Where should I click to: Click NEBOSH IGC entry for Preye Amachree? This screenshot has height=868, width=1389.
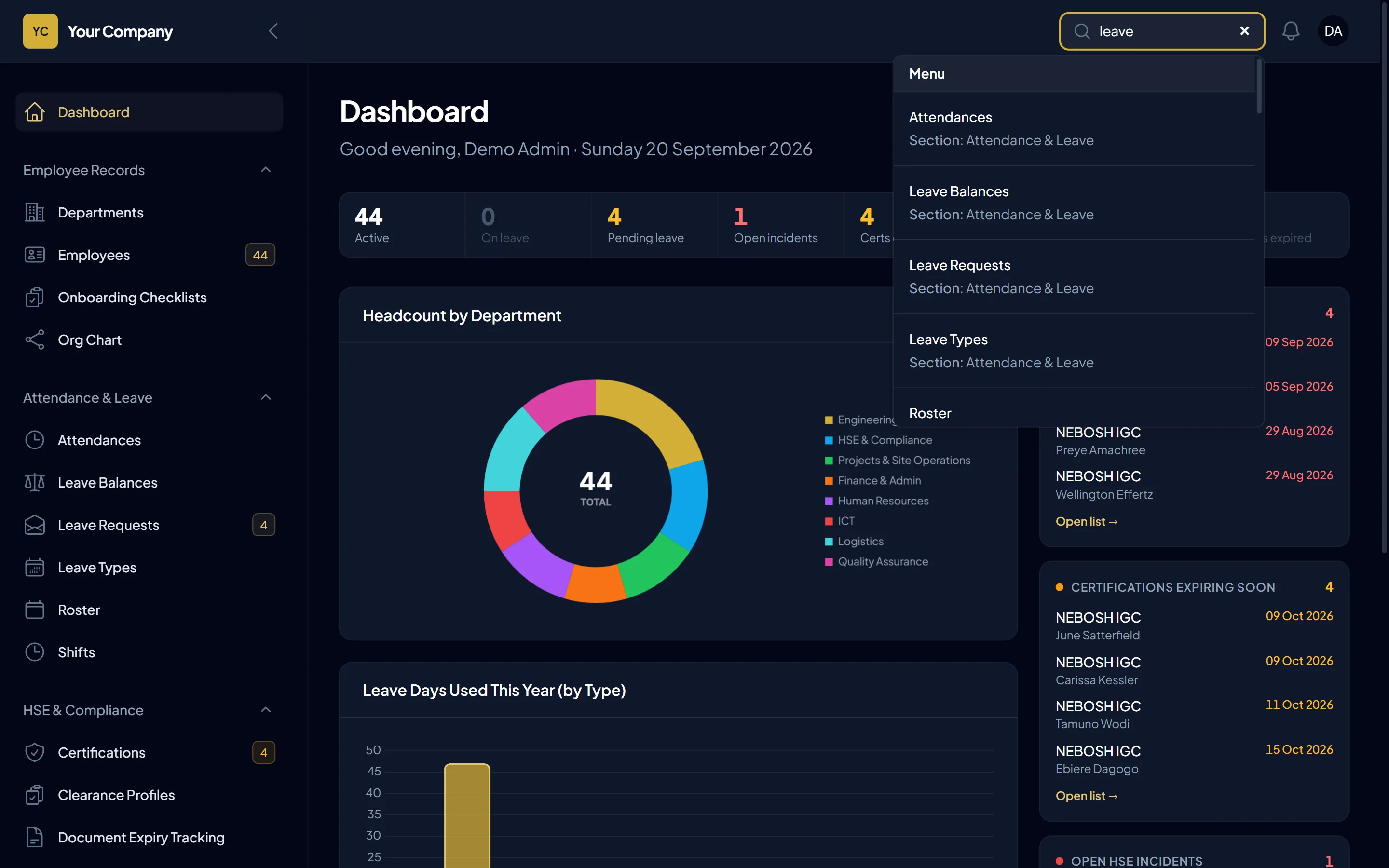1194,441
